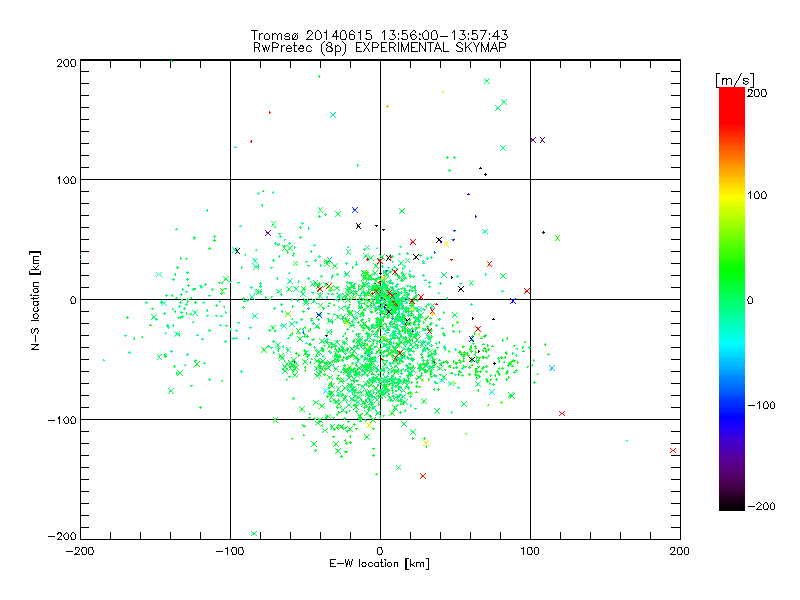Click the 'E-W location [km]' axis label
The width and height of the screenshot is (800, 600).
pos(379,564)
